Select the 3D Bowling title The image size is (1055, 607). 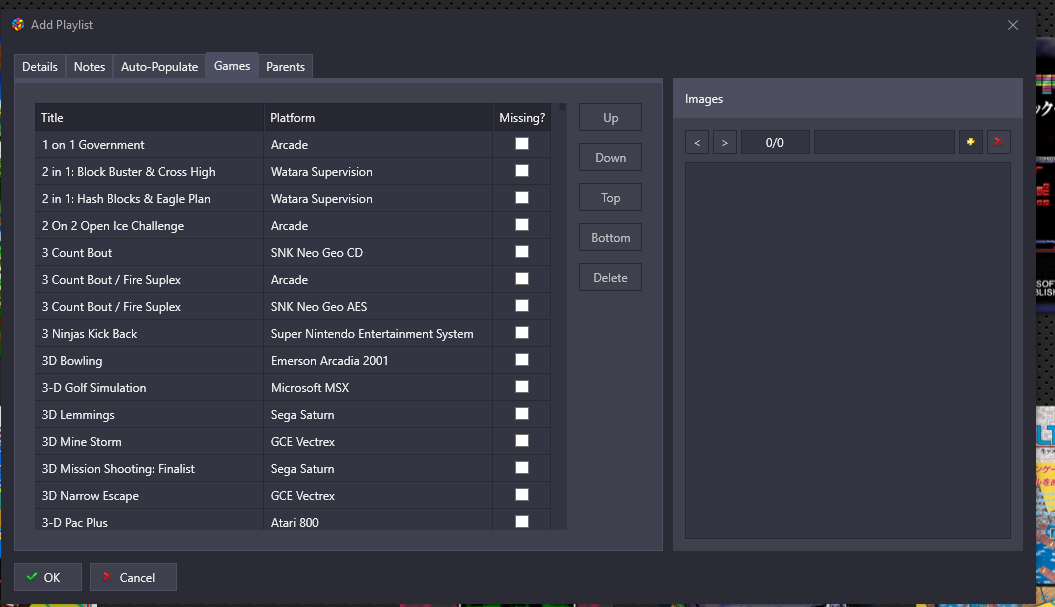pos(72,361)
